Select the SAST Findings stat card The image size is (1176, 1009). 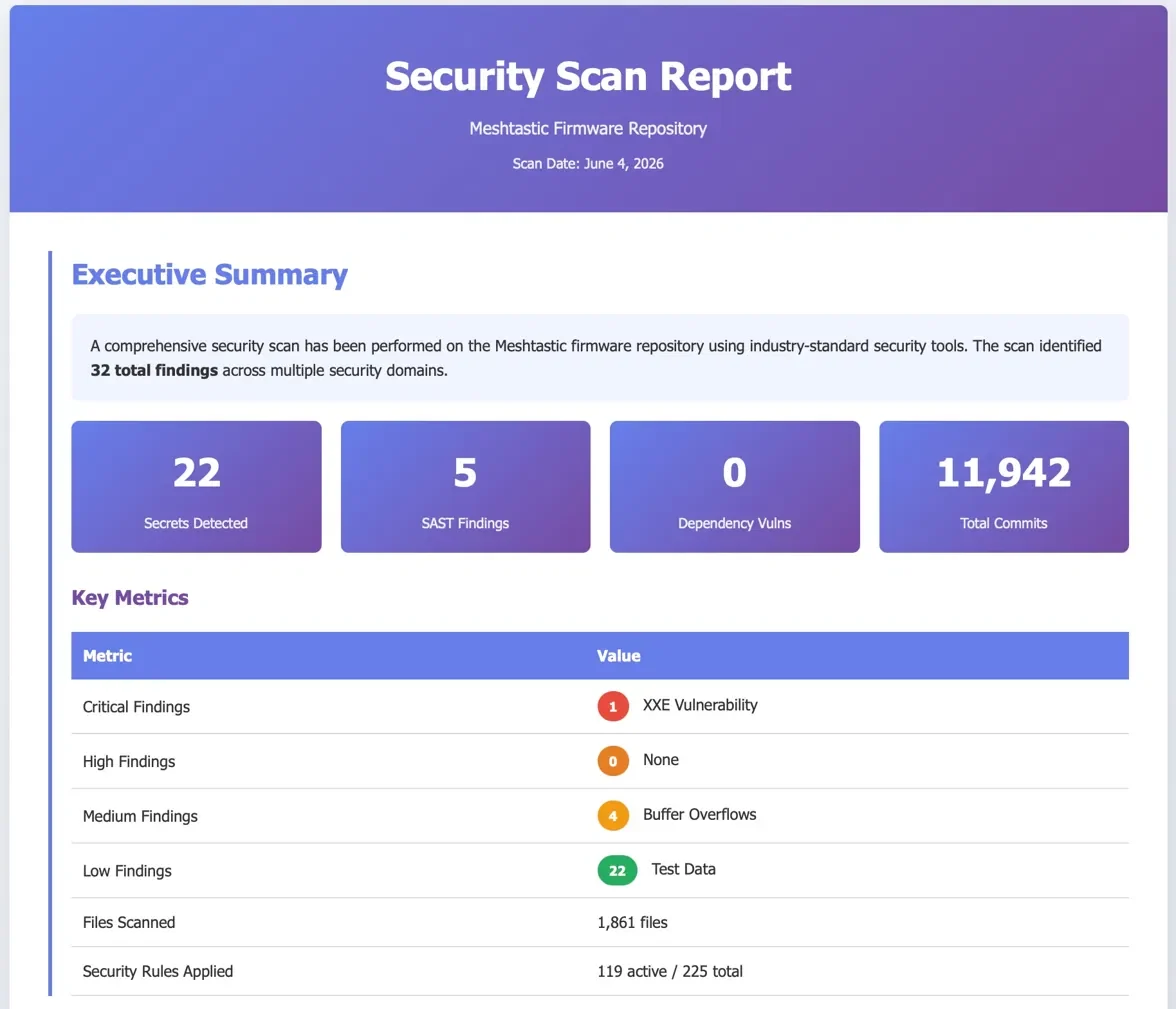click(465, 487)
